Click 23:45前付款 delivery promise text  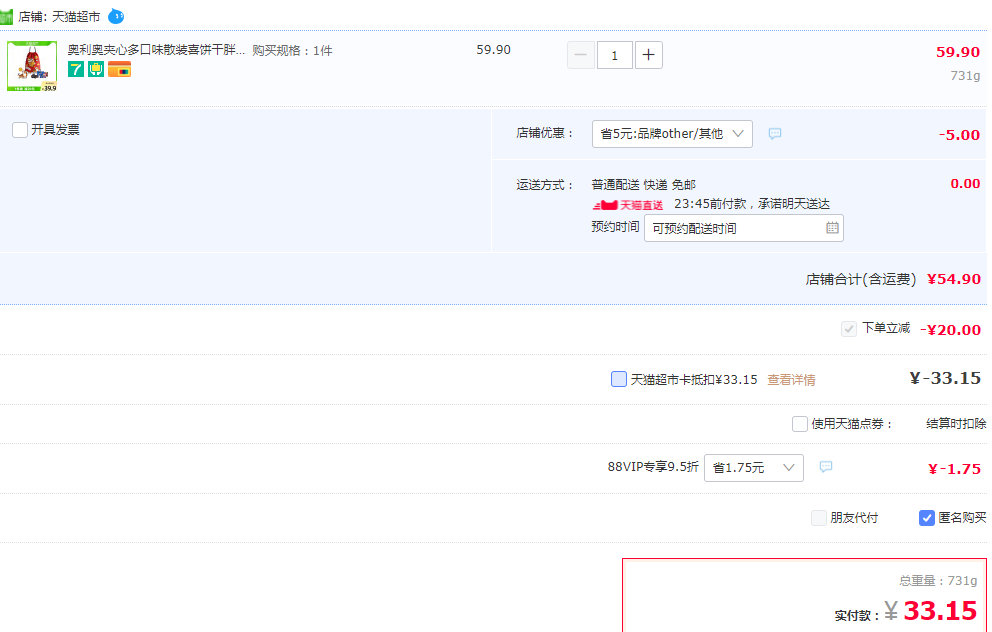coord(752,204)
